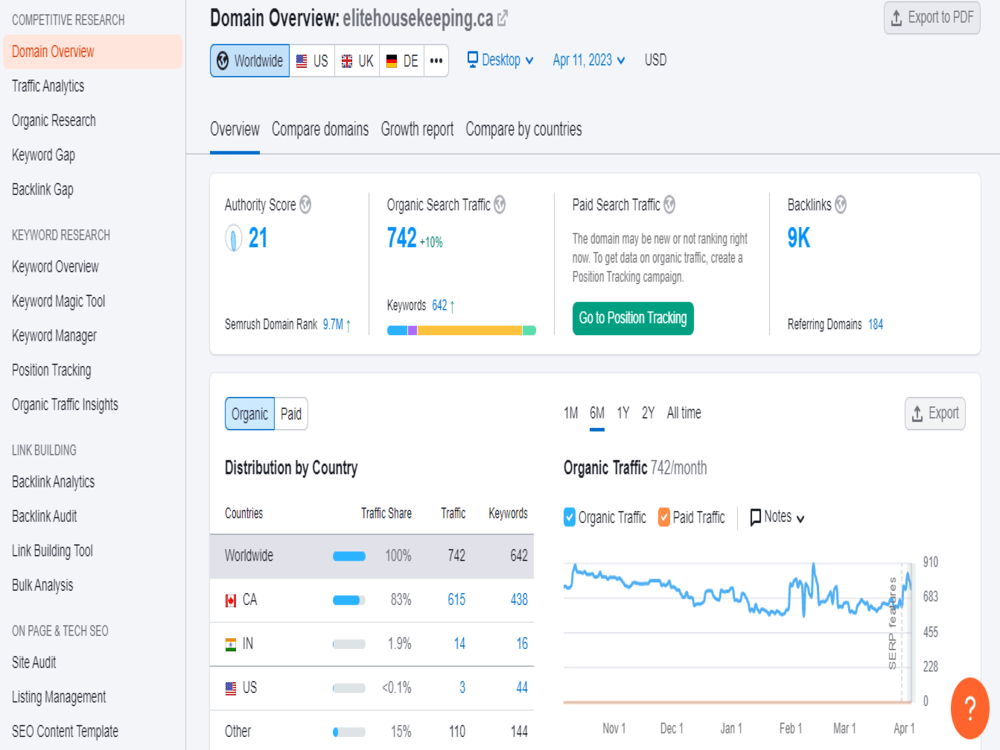Open the domain external link icon
This screenshot has height=750, width=1000.
(503, 18)
